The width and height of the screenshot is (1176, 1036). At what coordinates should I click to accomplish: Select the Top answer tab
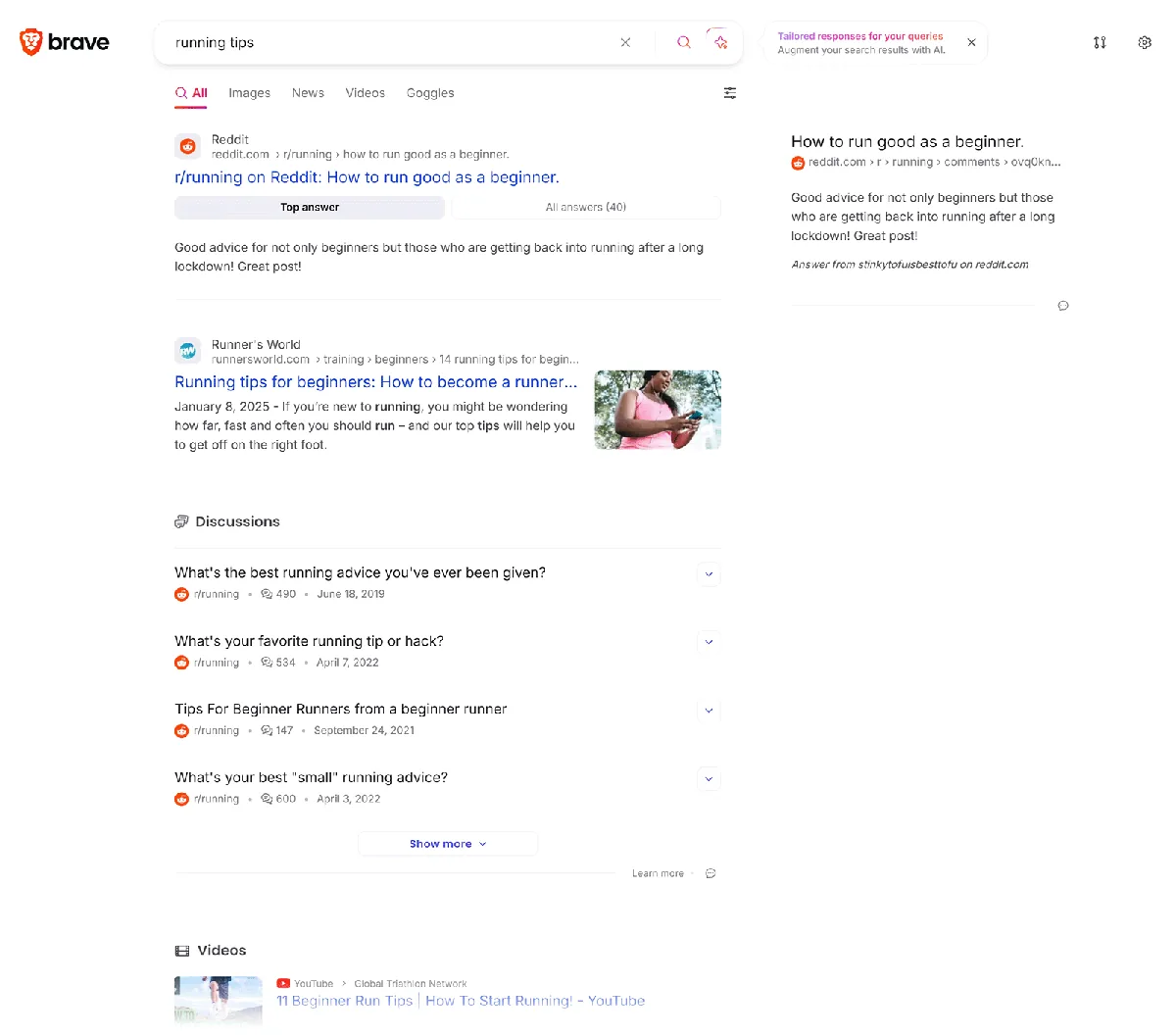click(x=310, y=207)
